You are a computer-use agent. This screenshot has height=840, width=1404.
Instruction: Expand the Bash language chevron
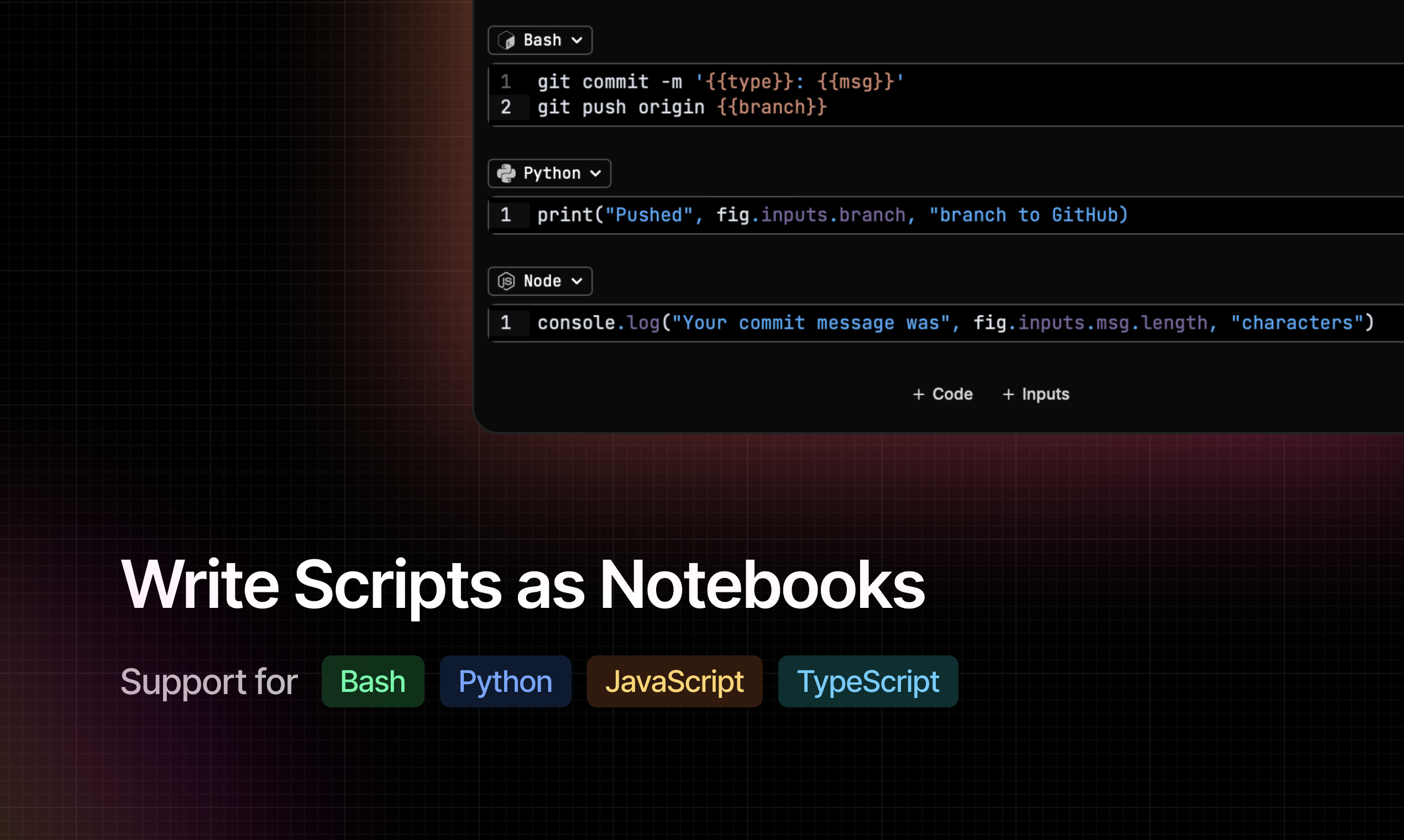pos(577,41)
